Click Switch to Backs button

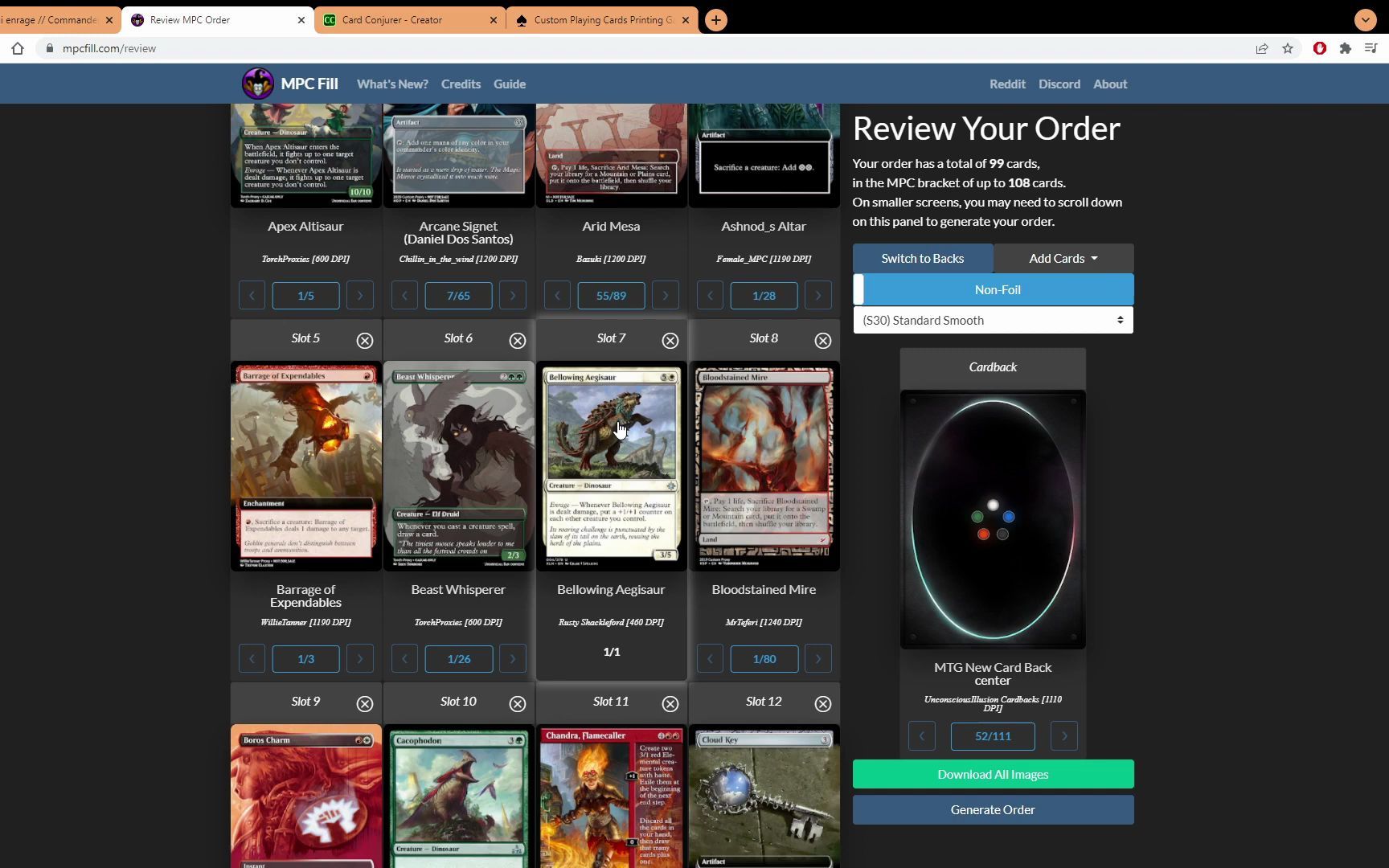point(923,258)
